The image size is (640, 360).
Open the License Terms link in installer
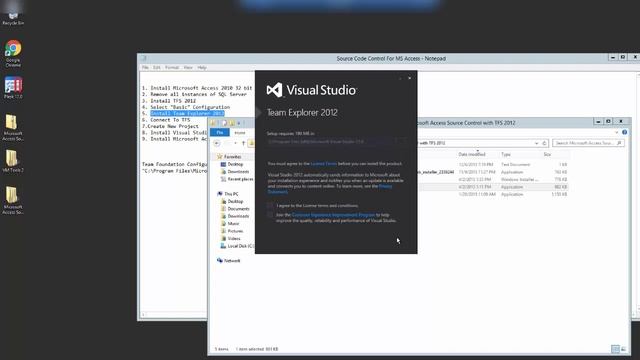click(324, 164)
